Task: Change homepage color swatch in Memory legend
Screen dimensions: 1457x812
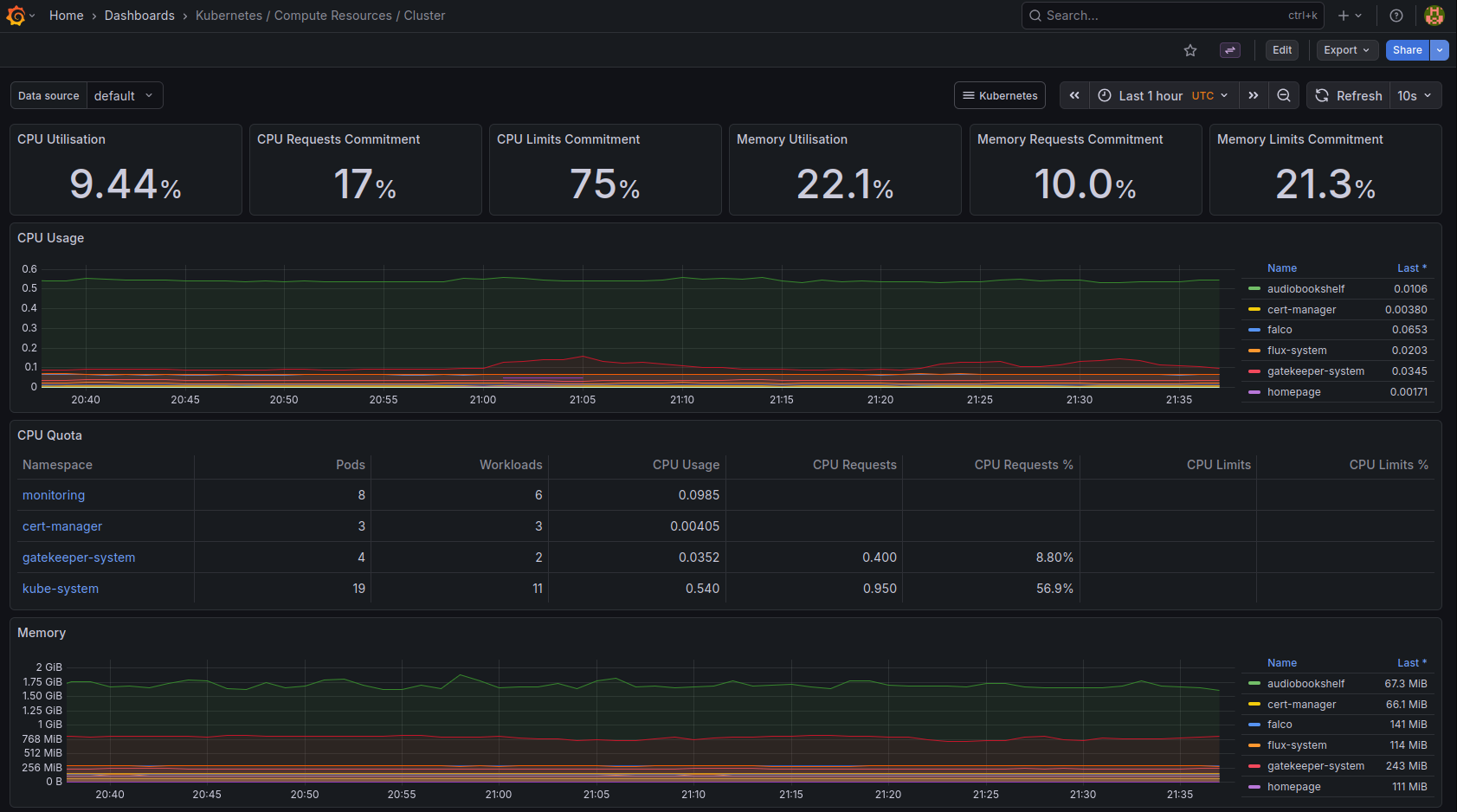Action: [1254, 787]
